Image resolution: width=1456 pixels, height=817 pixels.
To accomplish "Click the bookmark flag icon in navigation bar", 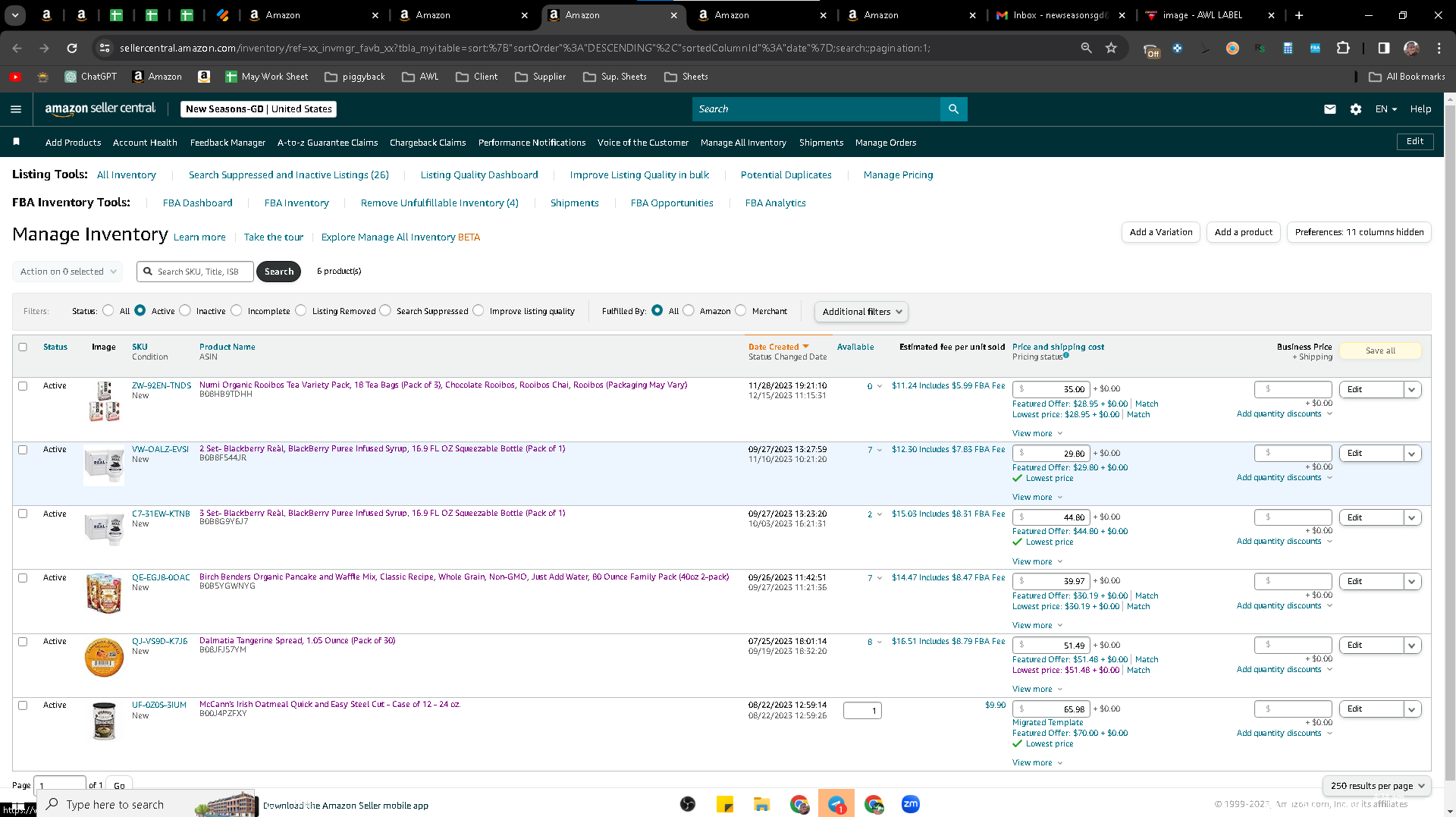I will [x=17, y=142].
